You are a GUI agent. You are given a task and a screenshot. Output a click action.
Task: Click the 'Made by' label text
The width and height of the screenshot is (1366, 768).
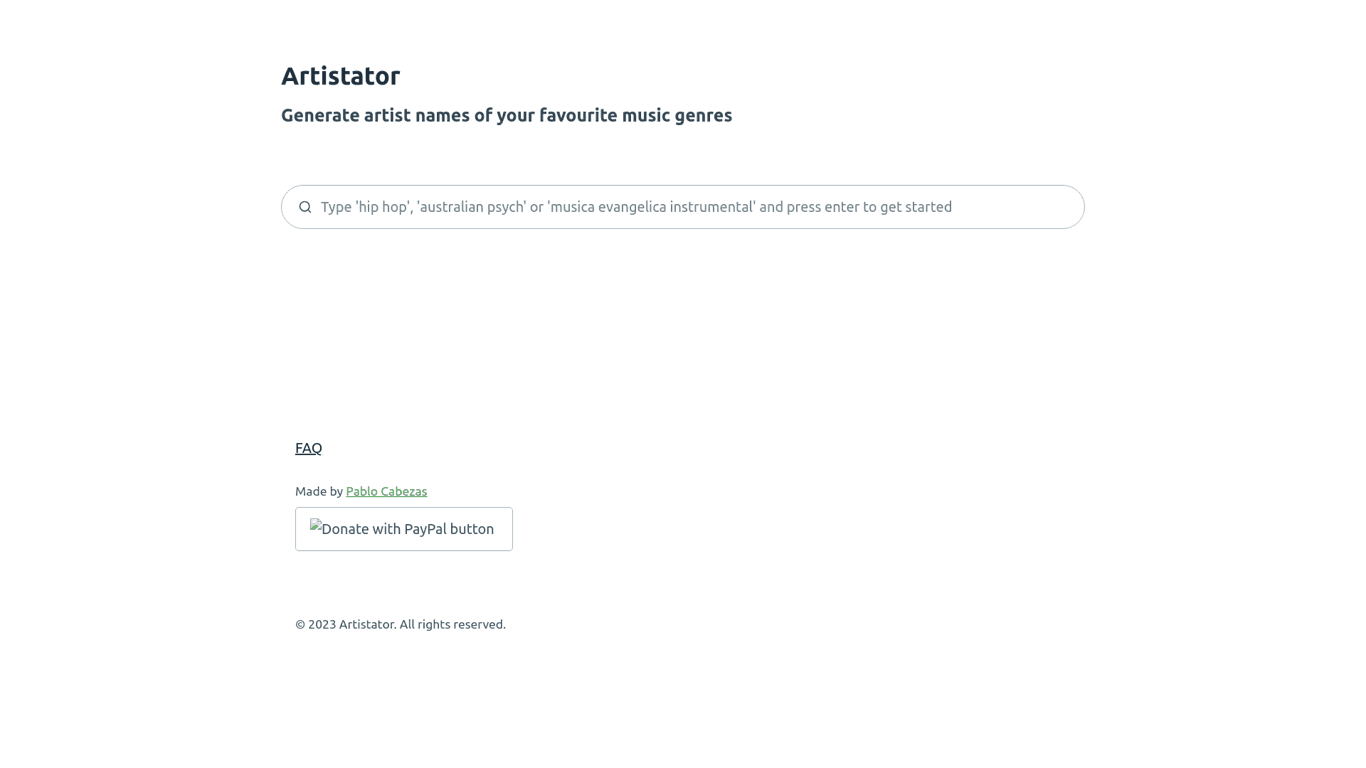click(318, 491)
